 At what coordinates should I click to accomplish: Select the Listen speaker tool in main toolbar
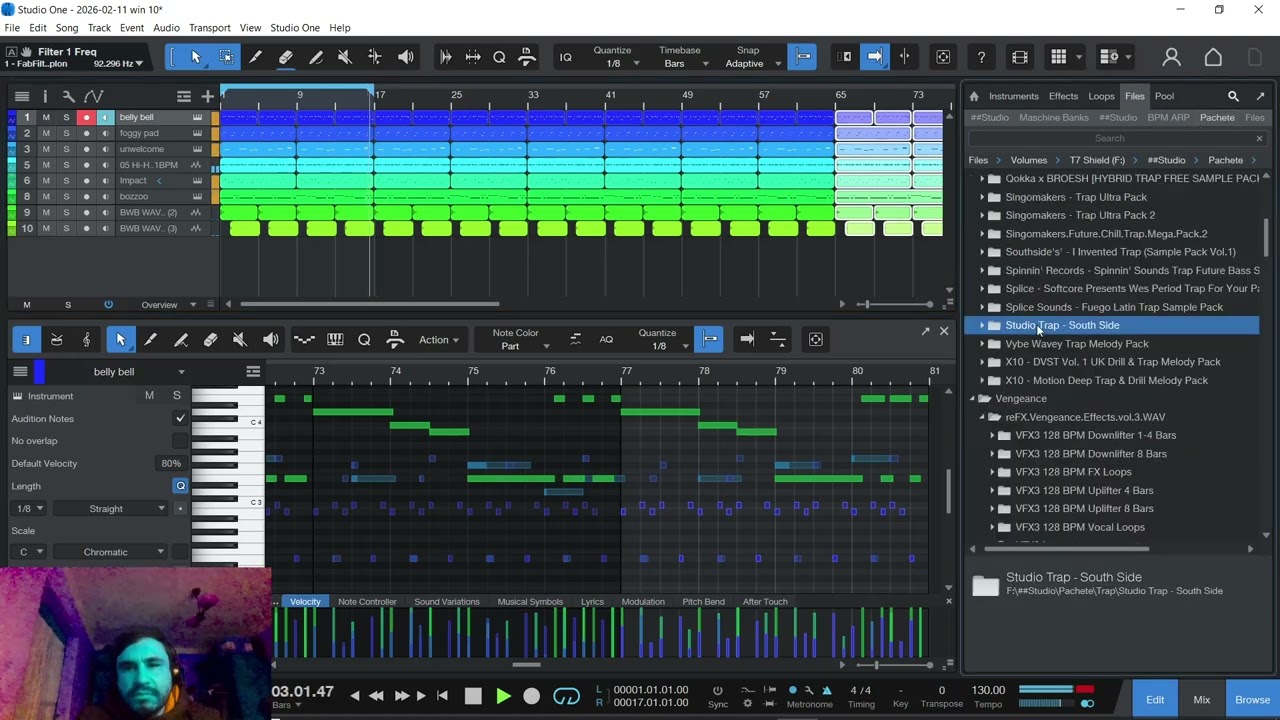tap(405, 57)
